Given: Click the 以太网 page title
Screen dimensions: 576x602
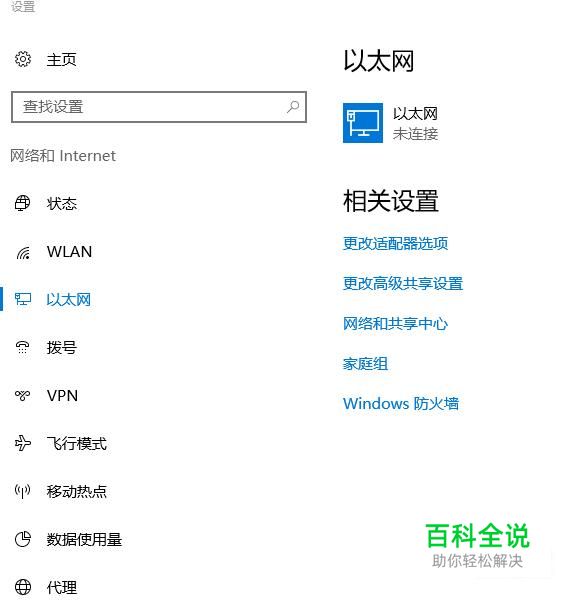Looking at the screenshot, I should [379, 61].
